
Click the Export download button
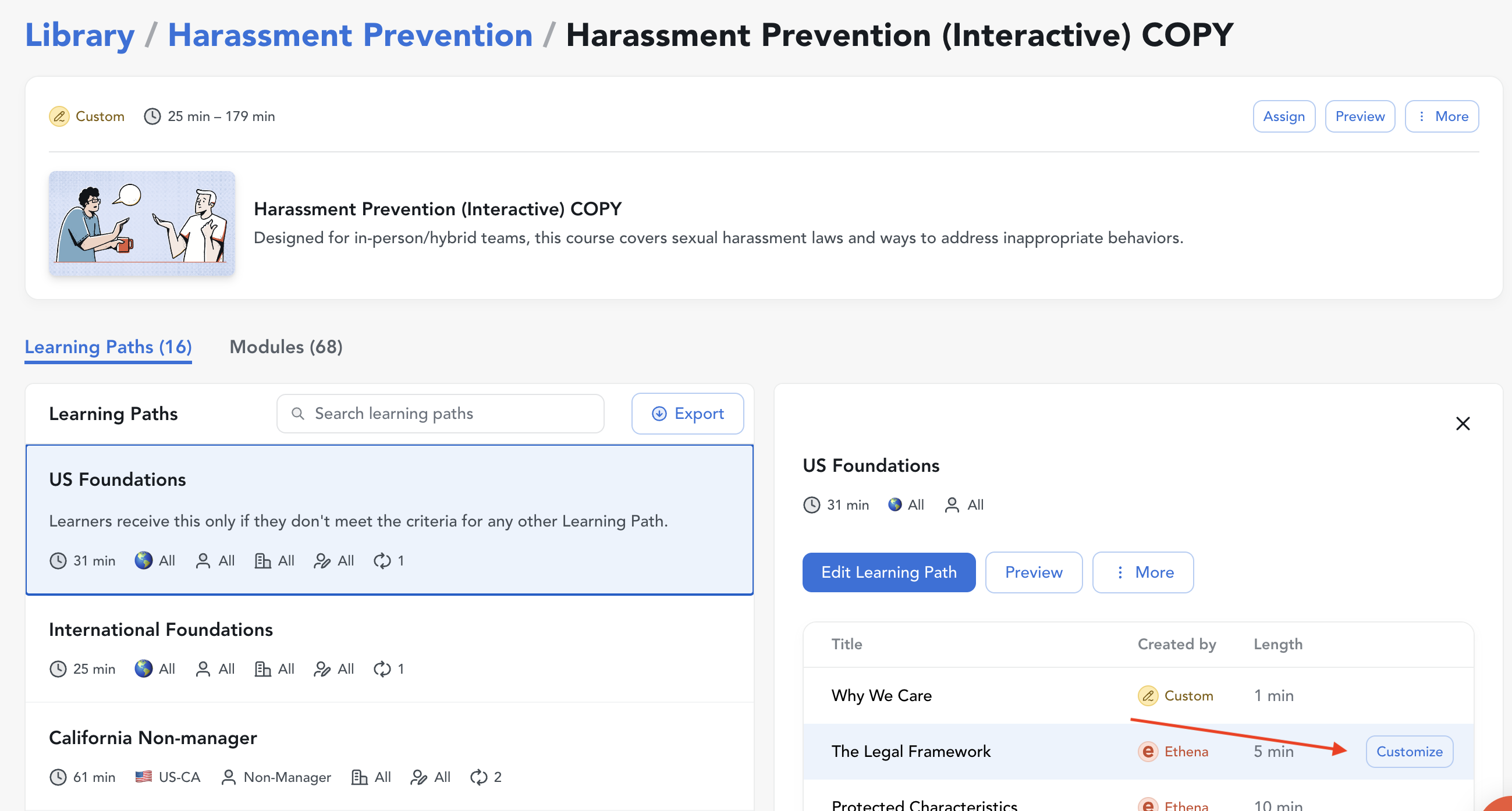(687, 414)
